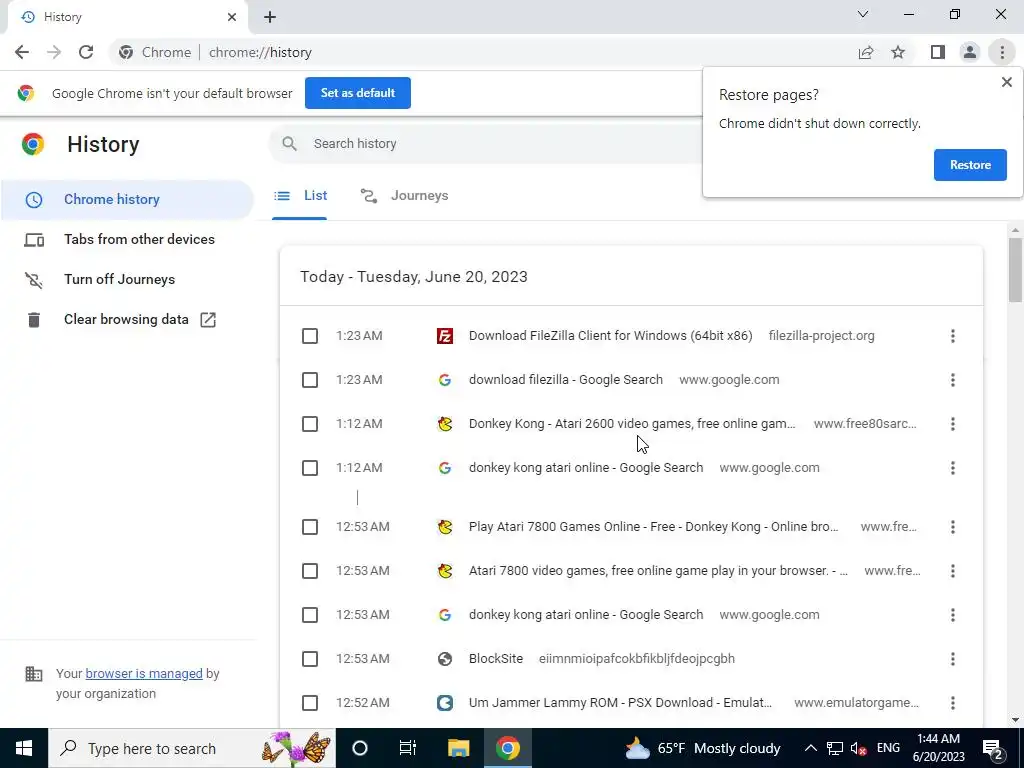Open actions menu for Play Atari 7800 Games
The width and height of the screenshot is (1024, 768).
[x=953, y=526]
